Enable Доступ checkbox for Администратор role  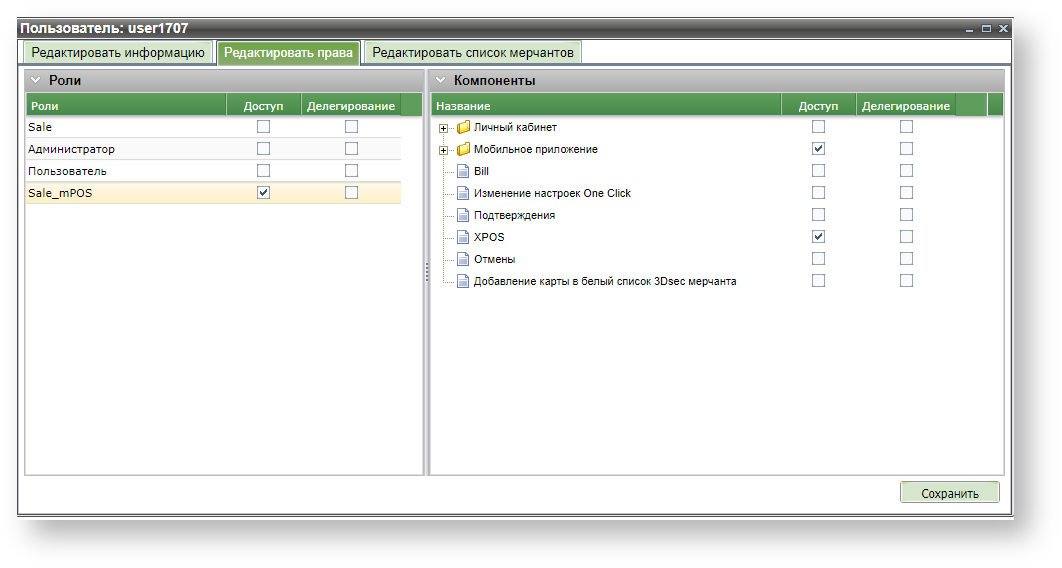264,149
